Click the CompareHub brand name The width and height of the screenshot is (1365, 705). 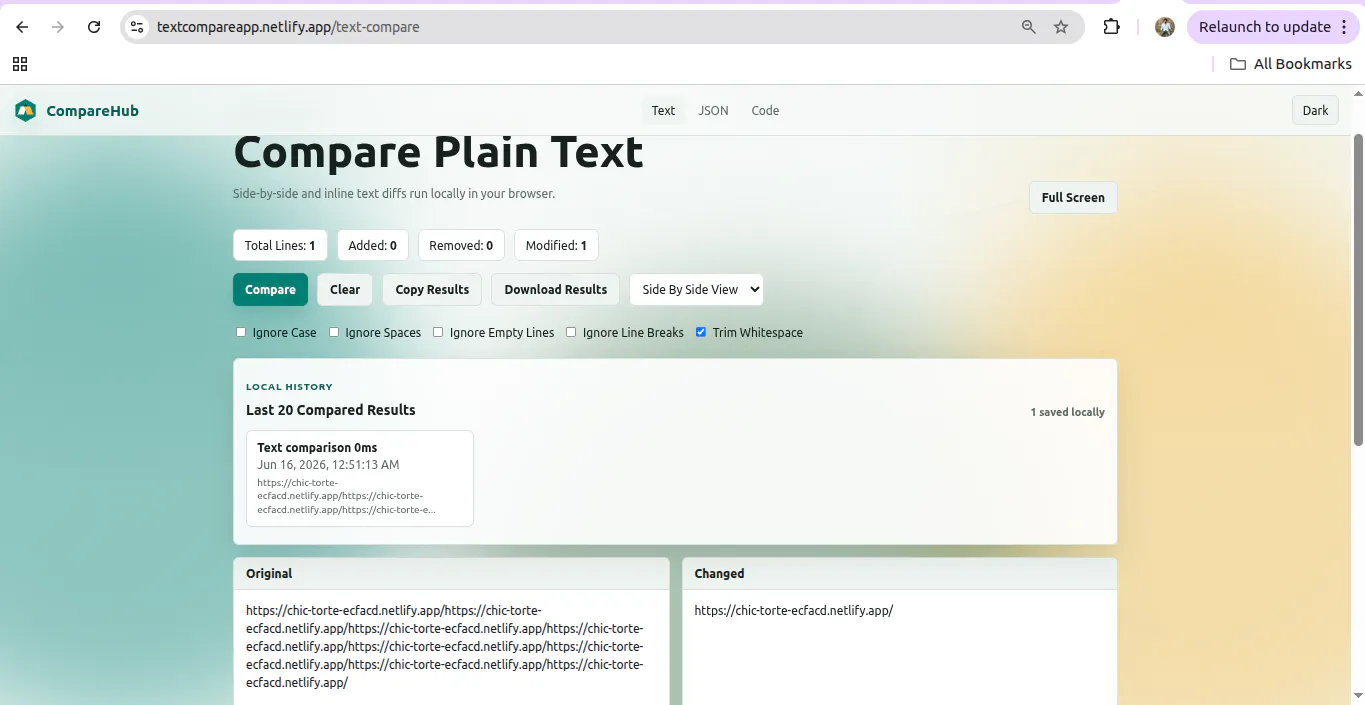tap(92, 111)
